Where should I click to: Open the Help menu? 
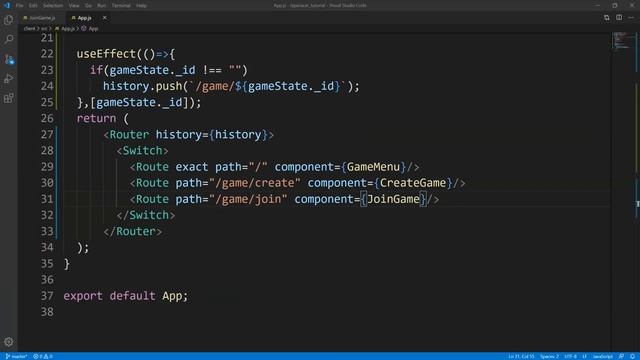pyautogui.click(x=141, y=6)
